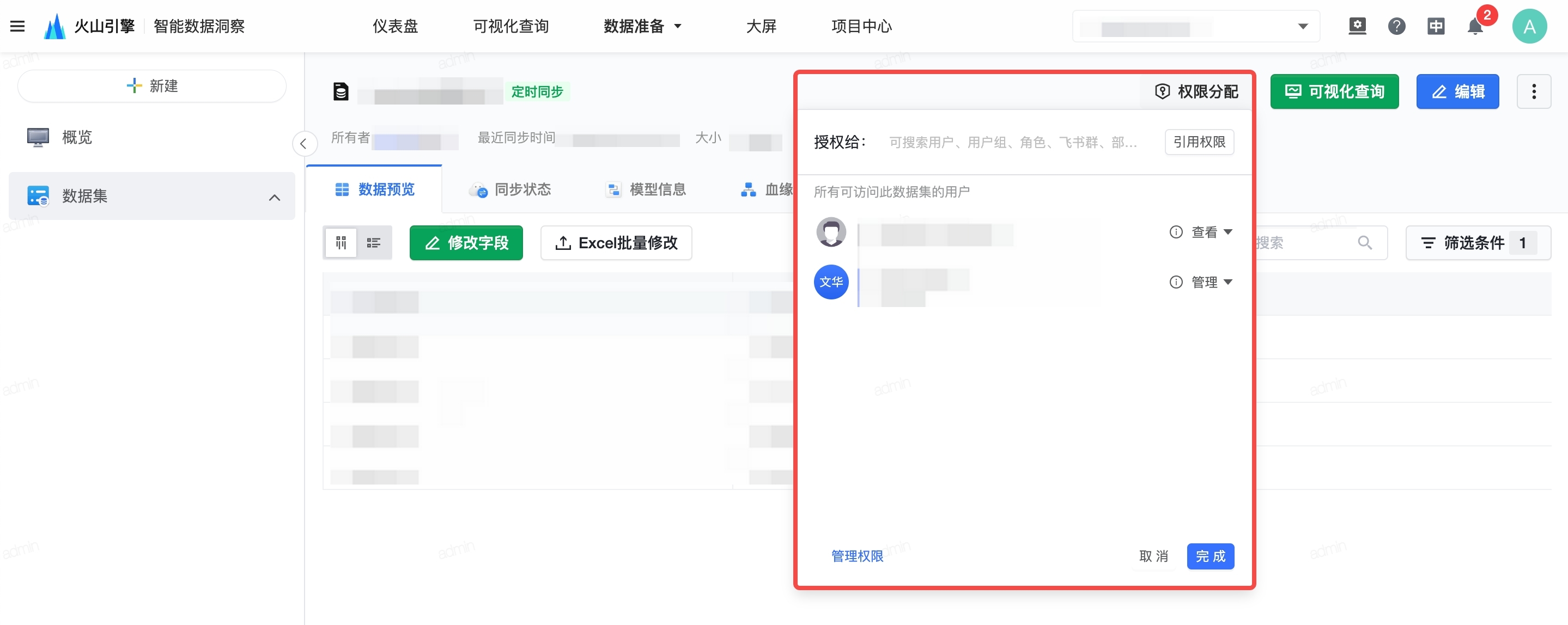This screenshot has height=625, width=1568.
Task: Click the 授权给 user search field
Action: (1012, 142)
